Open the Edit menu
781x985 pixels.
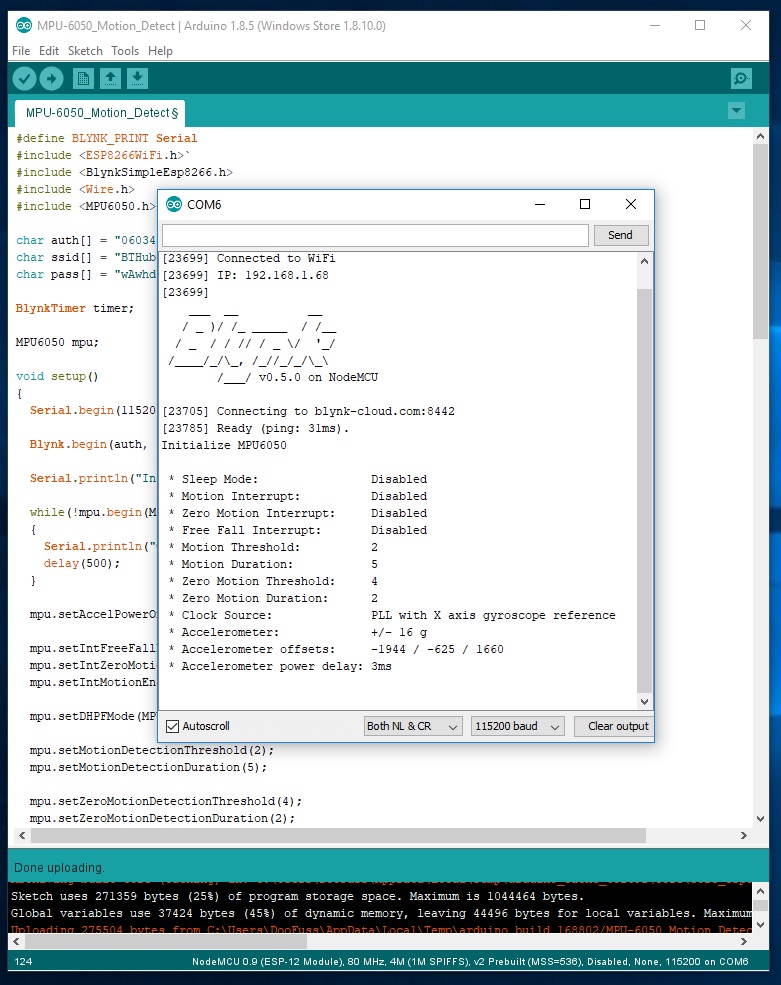[48, 51]
